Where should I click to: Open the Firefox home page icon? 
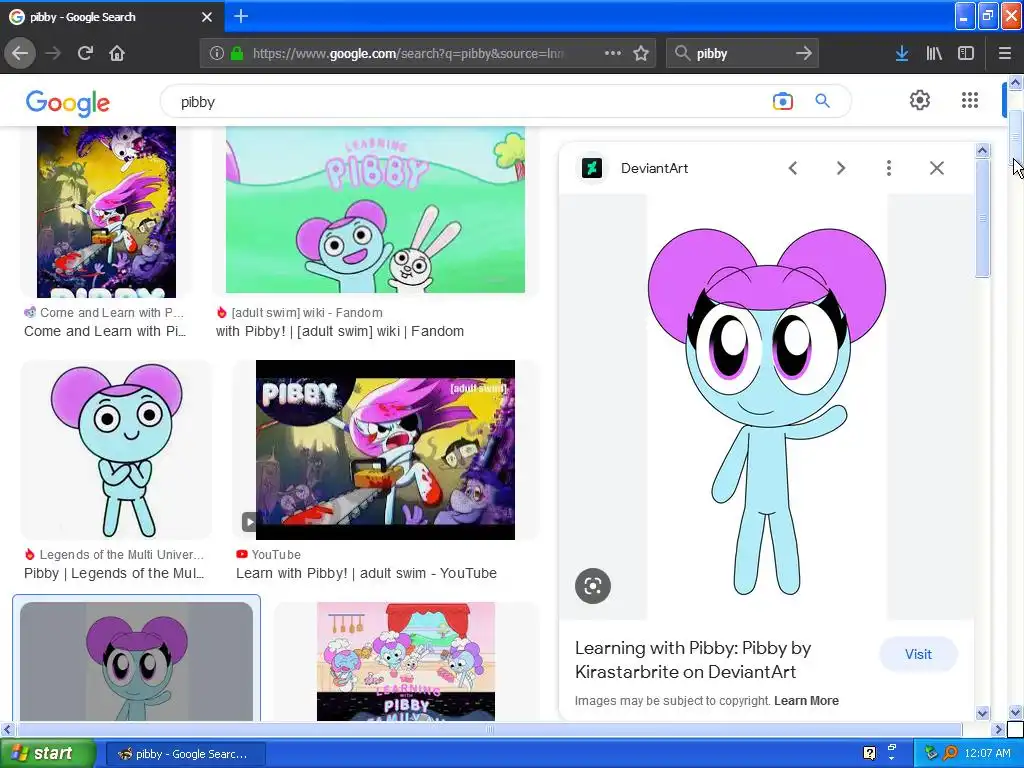117,53
